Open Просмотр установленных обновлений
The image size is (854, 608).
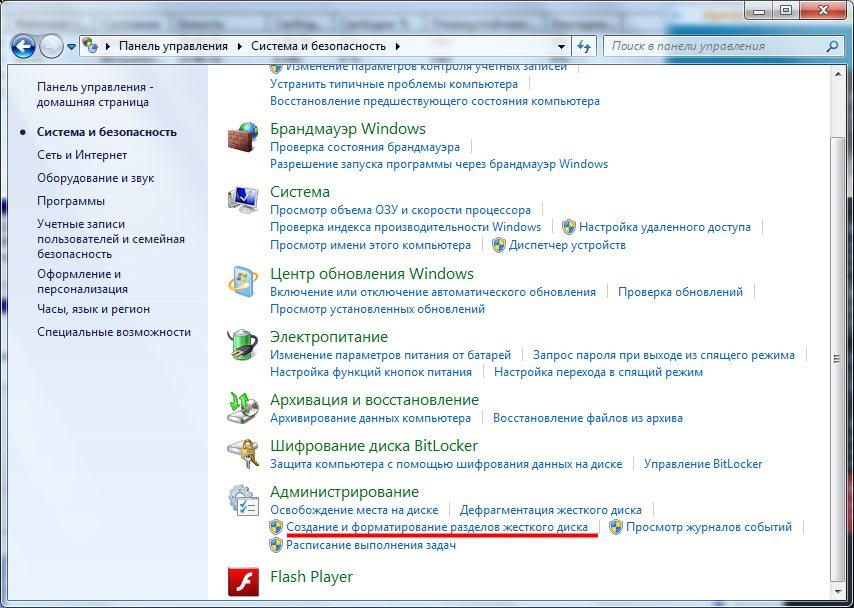click(x=377, y=309)
